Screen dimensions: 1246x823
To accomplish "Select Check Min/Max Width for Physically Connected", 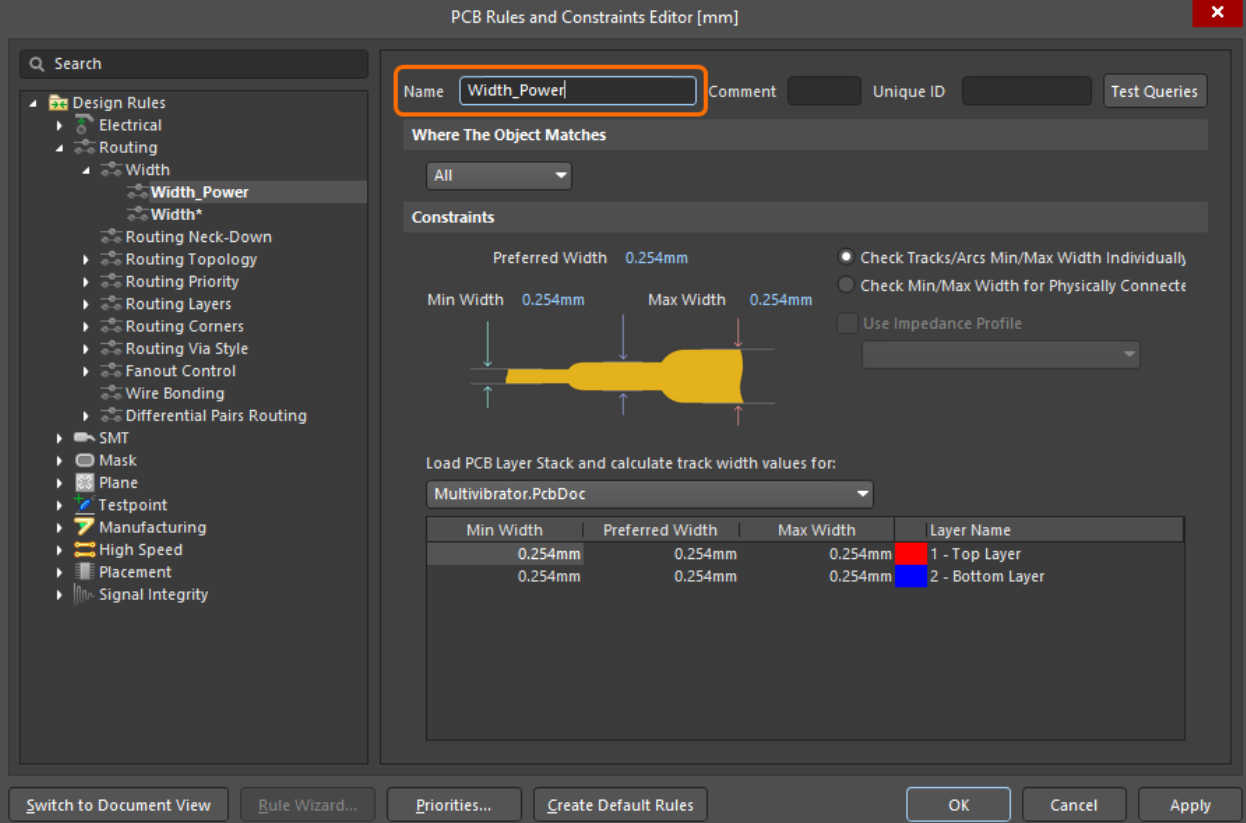I will pos(846,285).
